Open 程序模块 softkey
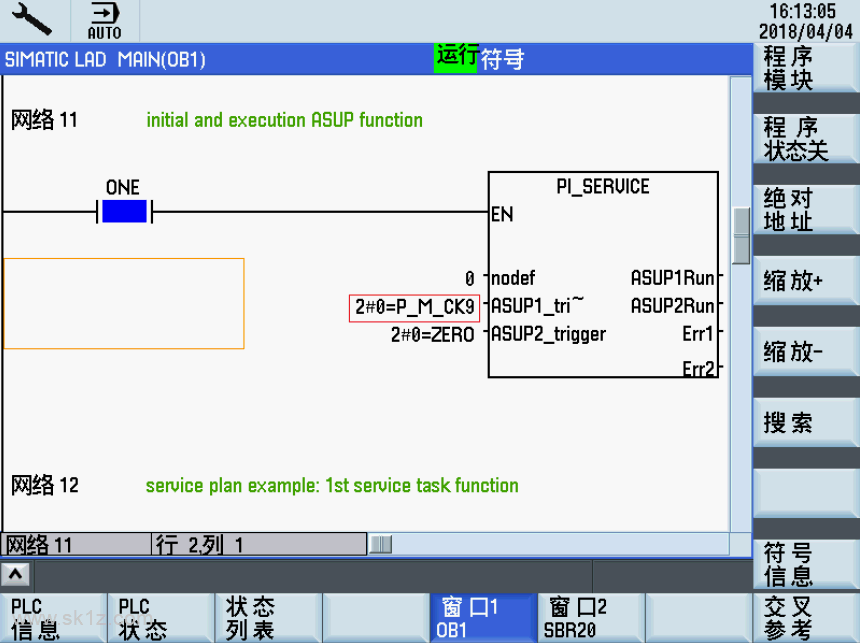The height and width of the screenshot is (643, 860). pyautogui.click(x=805, y=68)
